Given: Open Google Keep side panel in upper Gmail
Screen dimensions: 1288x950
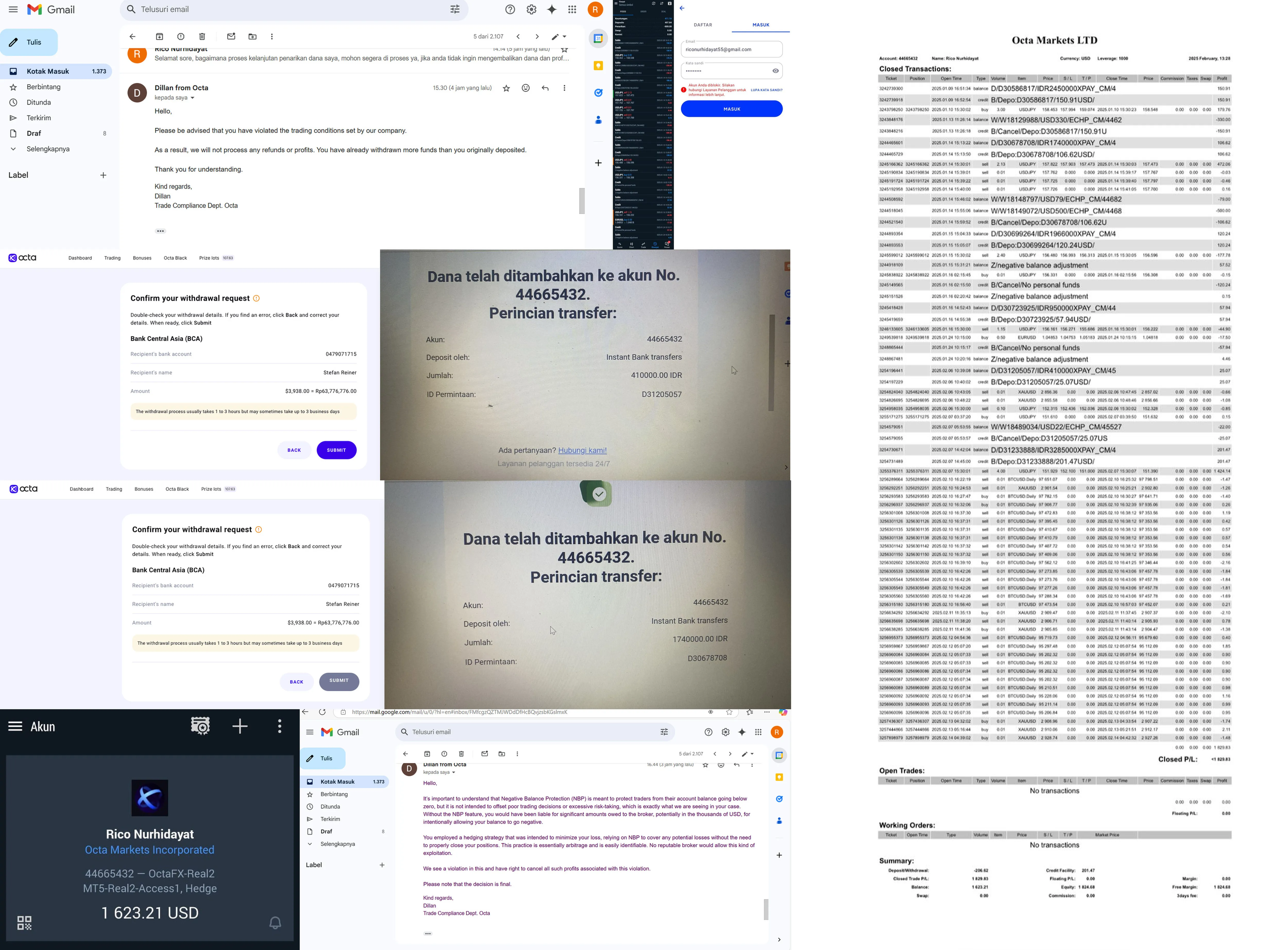Looking at the screenshot, I should pos(599,65).
